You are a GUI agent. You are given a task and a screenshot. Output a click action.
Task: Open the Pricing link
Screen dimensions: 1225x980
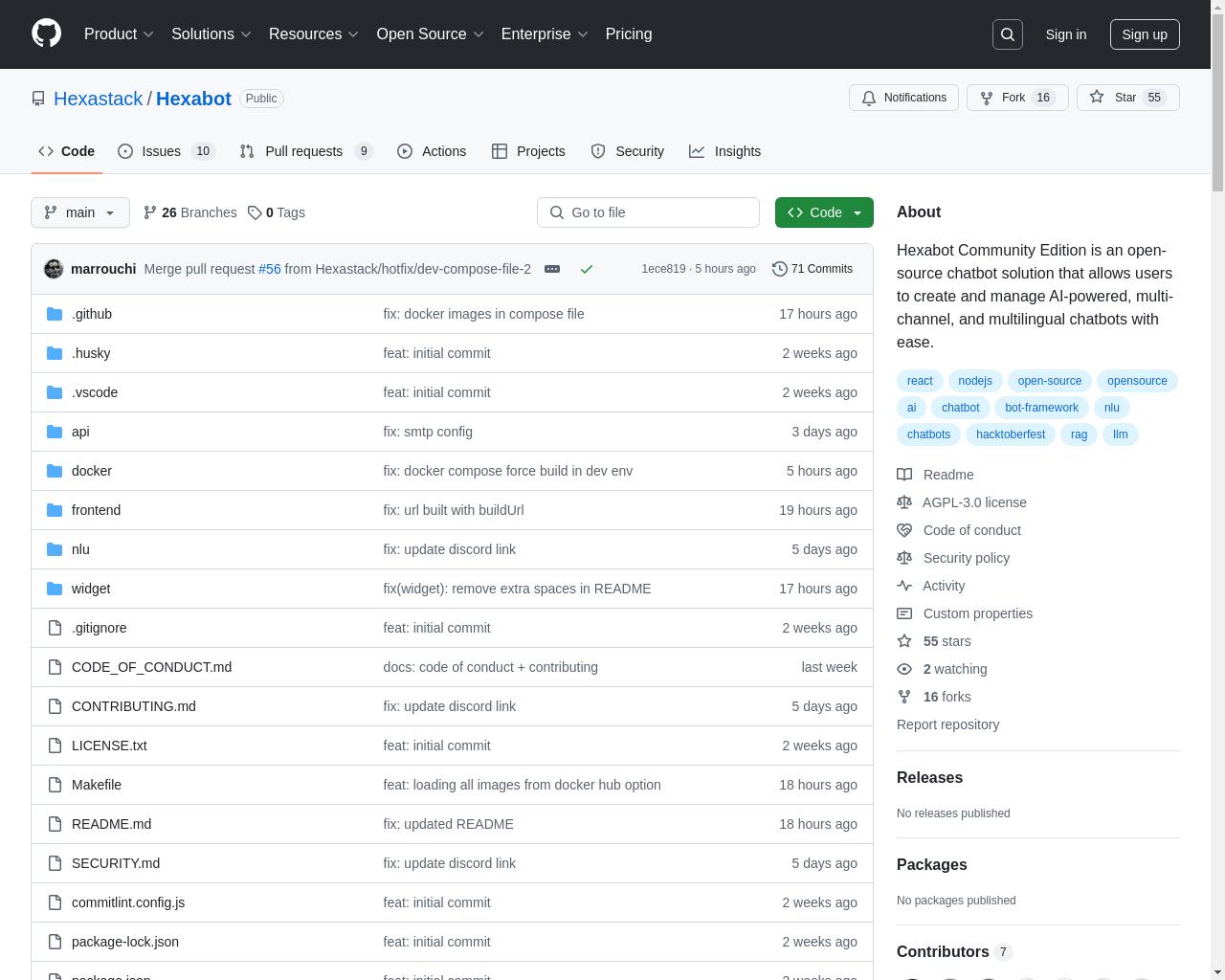pos(629,33)
